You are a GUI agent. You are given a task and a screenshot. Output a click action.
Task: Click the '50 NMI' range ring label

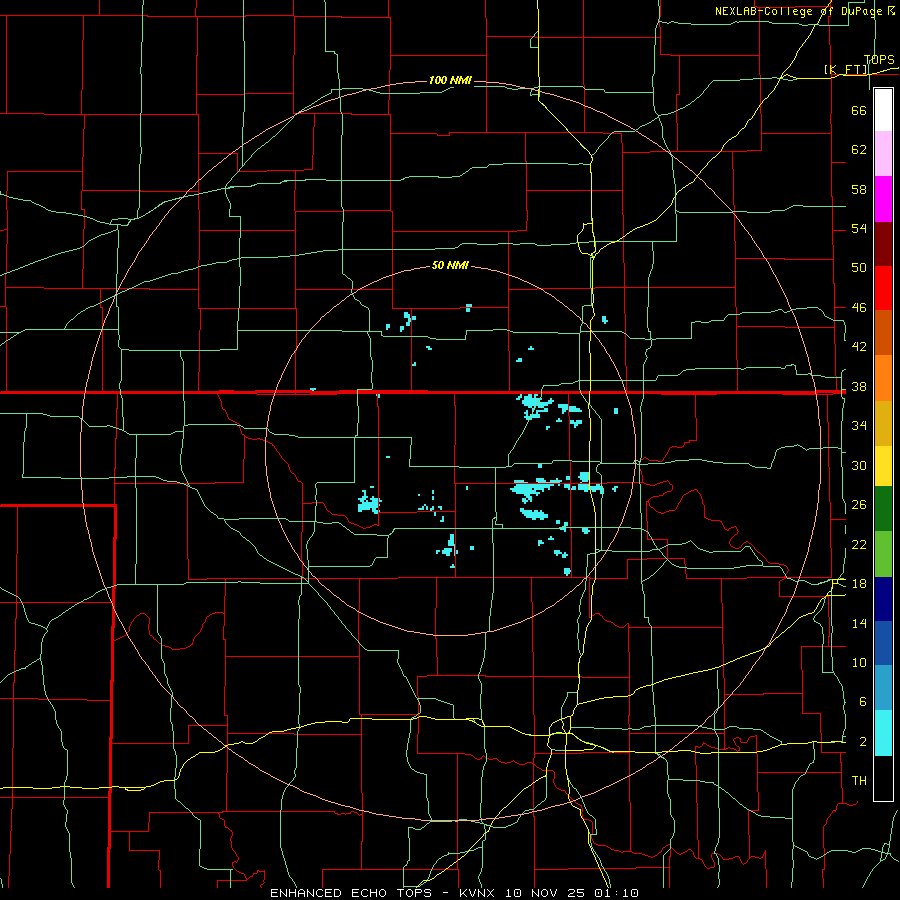point(450,265)
